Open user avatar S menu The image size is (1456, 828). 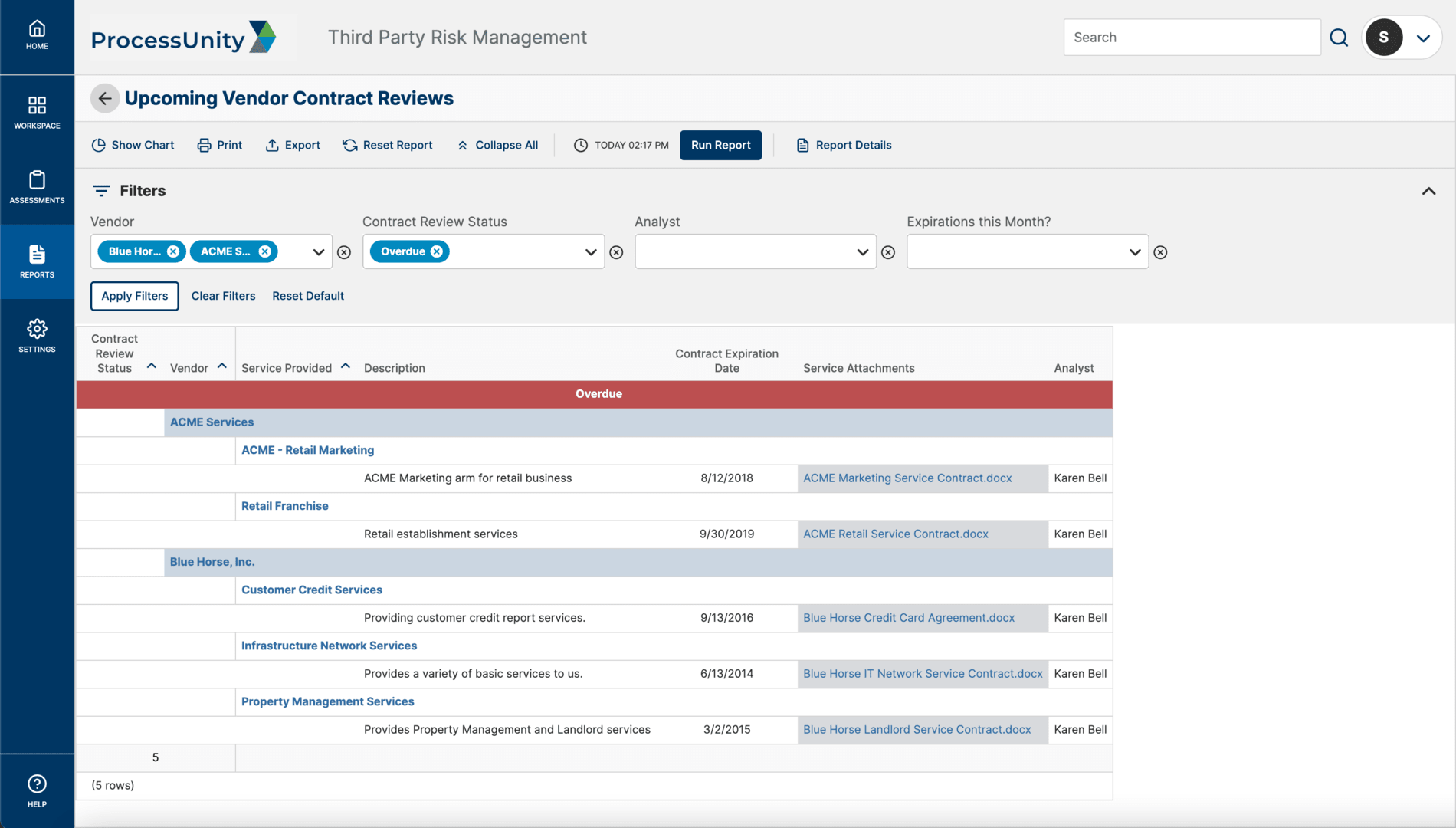(x=1402, y=38)
